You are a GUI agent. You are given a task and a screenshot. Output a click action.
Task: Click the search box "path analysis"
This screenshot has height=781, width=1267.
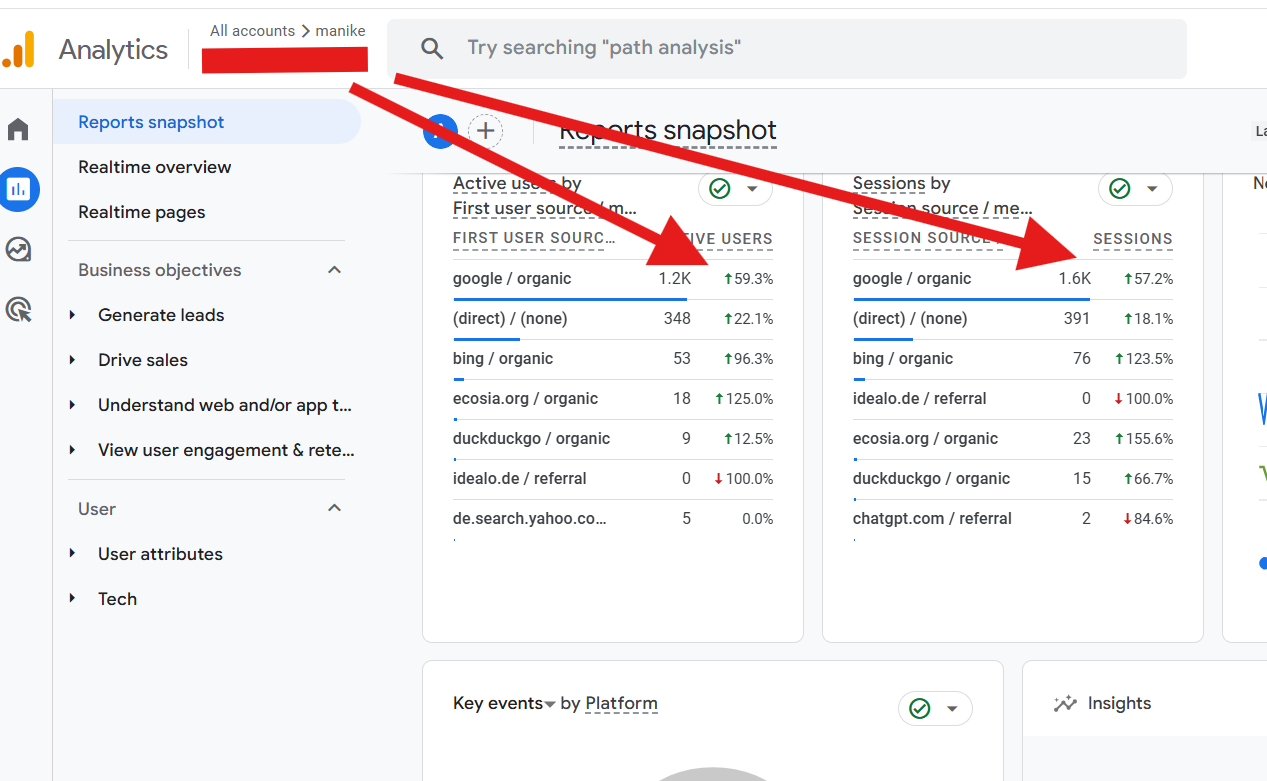click(786, 48)
